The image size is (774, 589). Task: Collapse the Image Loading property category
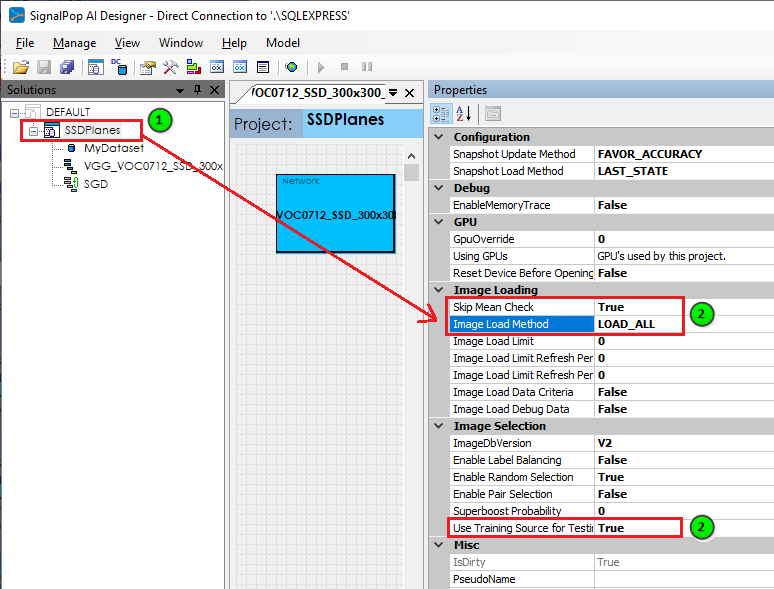point(439,290)
